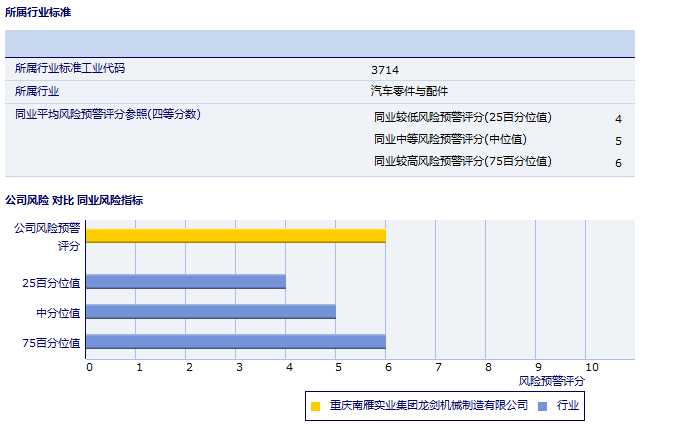Click 同业较高风险预警评分(75百分位值) label
This screenshot has width=692, height=425.
click(x=462, y=162)
